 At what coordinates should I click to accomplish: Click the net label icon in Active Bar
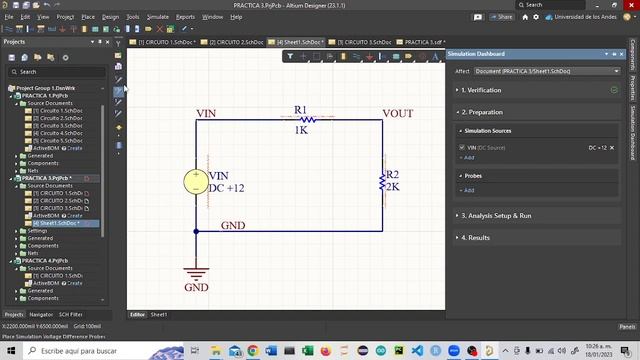pyautogui.click(x=409, y=56)
